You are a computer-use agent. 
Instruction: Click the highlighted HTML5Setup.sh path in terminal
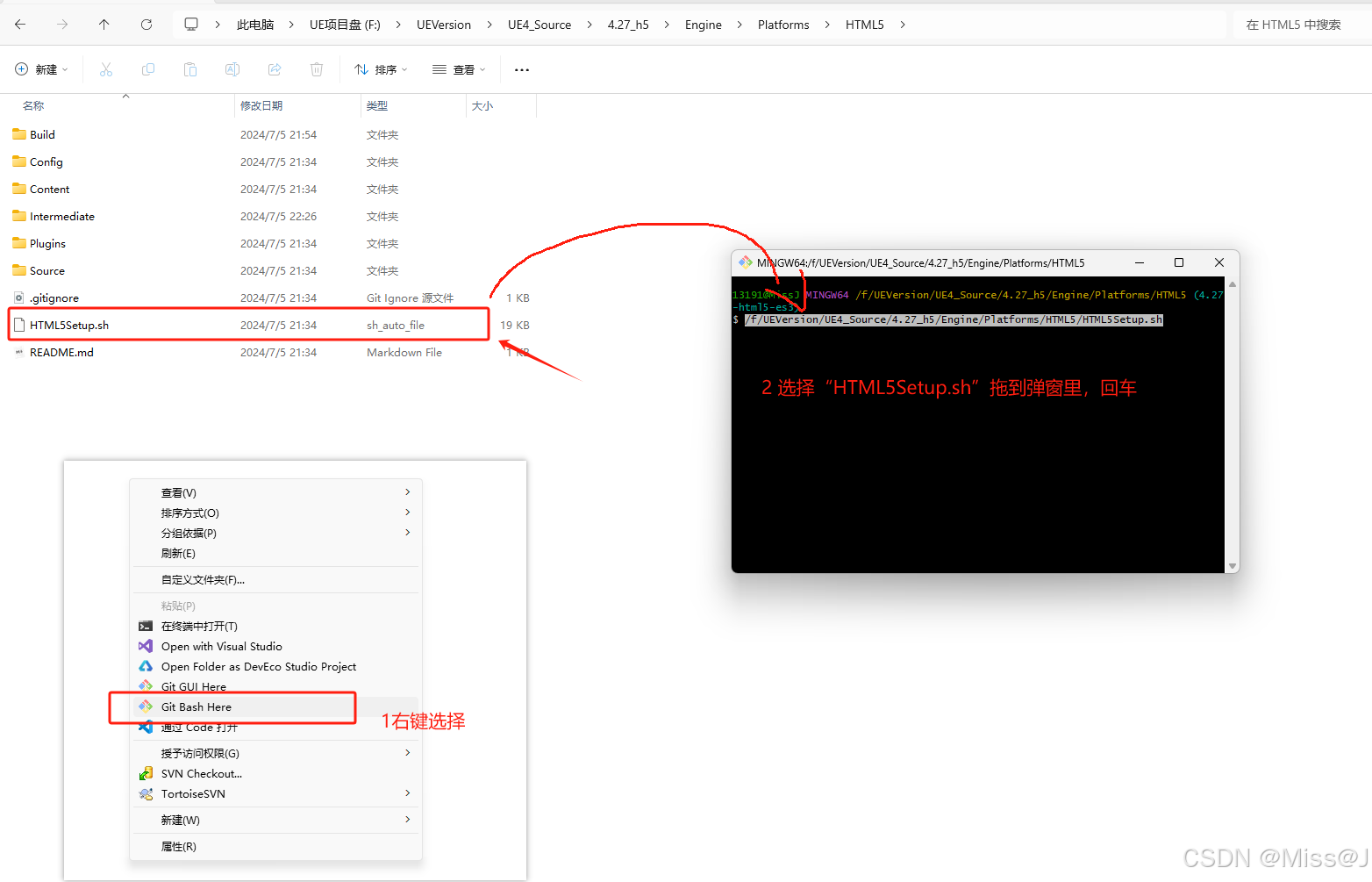coord(954,319)
